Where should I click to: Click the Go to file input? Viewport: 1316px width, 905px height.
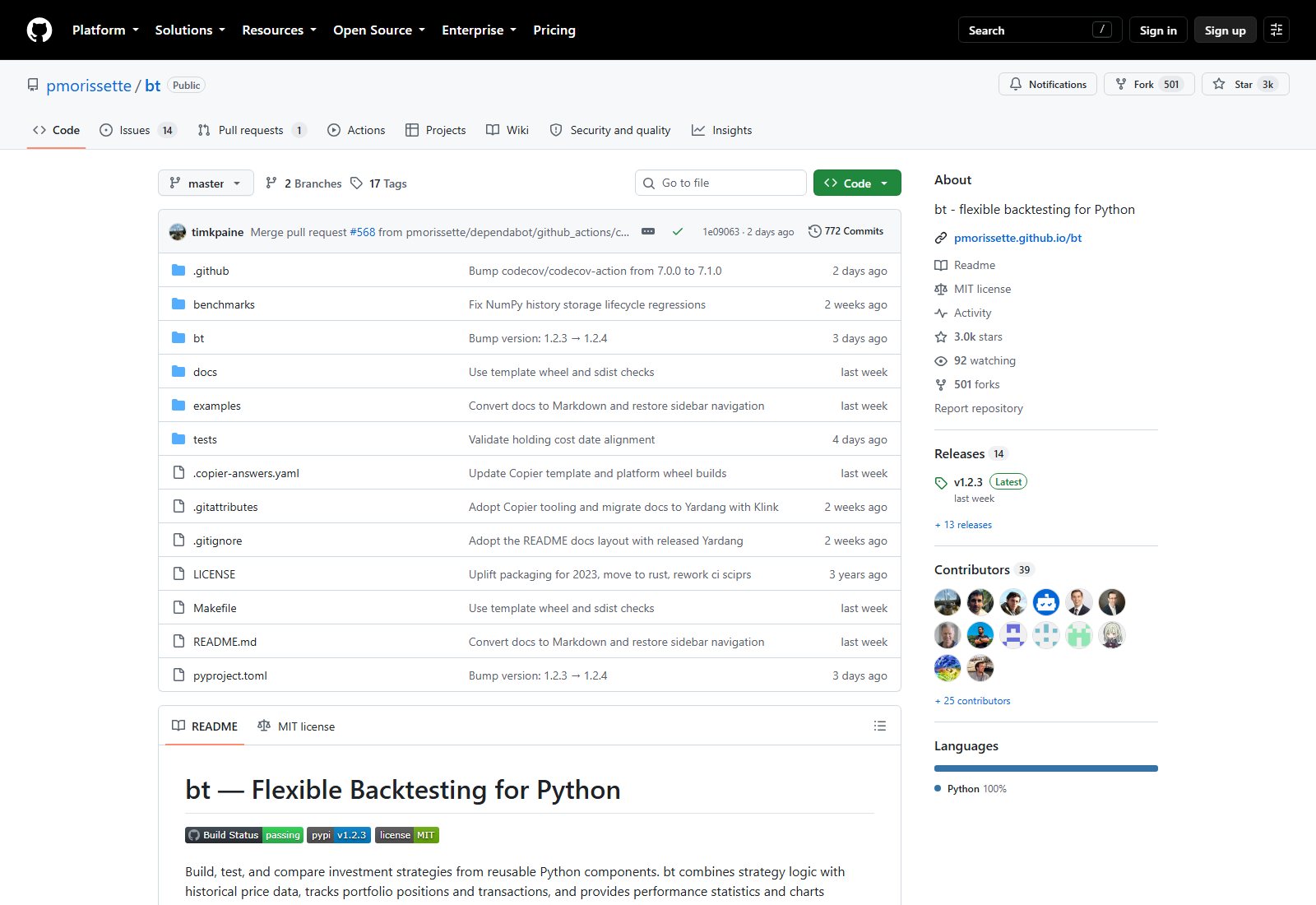[721, 183]
